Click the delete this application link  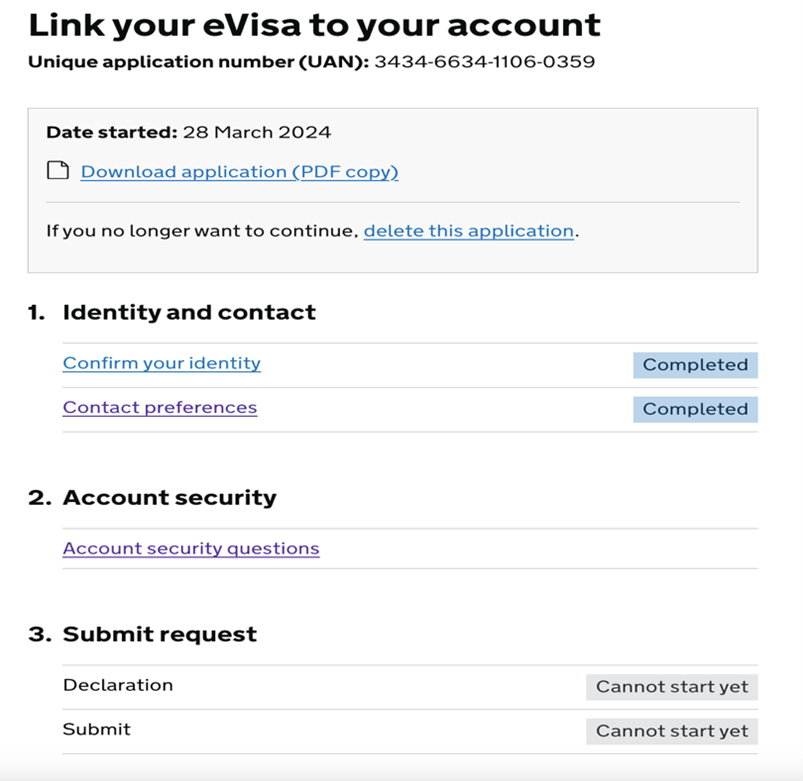pos(468,231)
